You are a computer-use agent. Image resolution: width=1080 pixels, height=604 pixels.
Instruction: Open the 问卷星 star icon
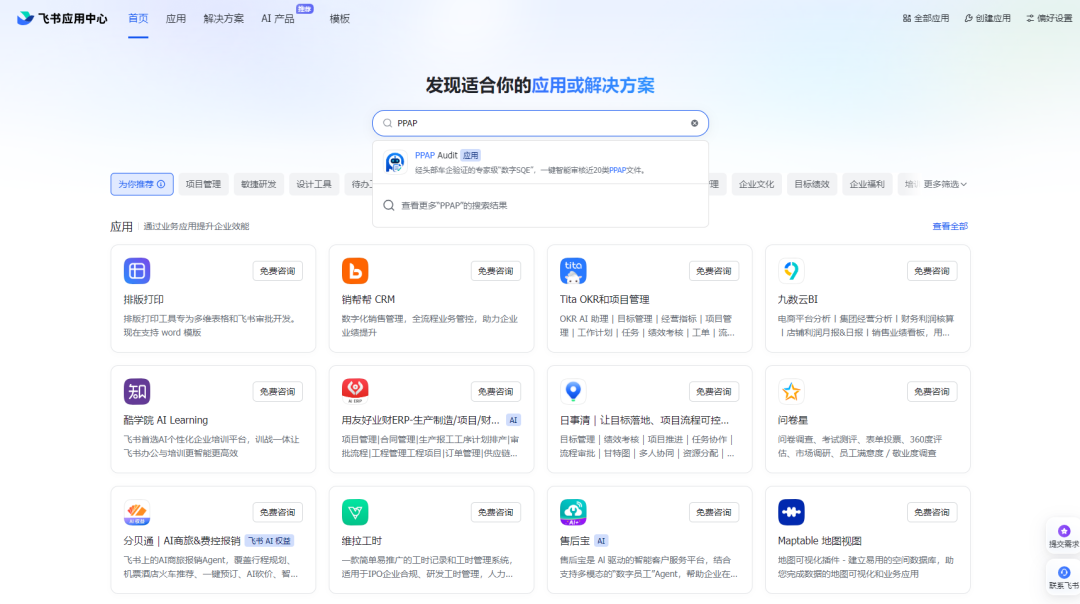coord(791,391)
